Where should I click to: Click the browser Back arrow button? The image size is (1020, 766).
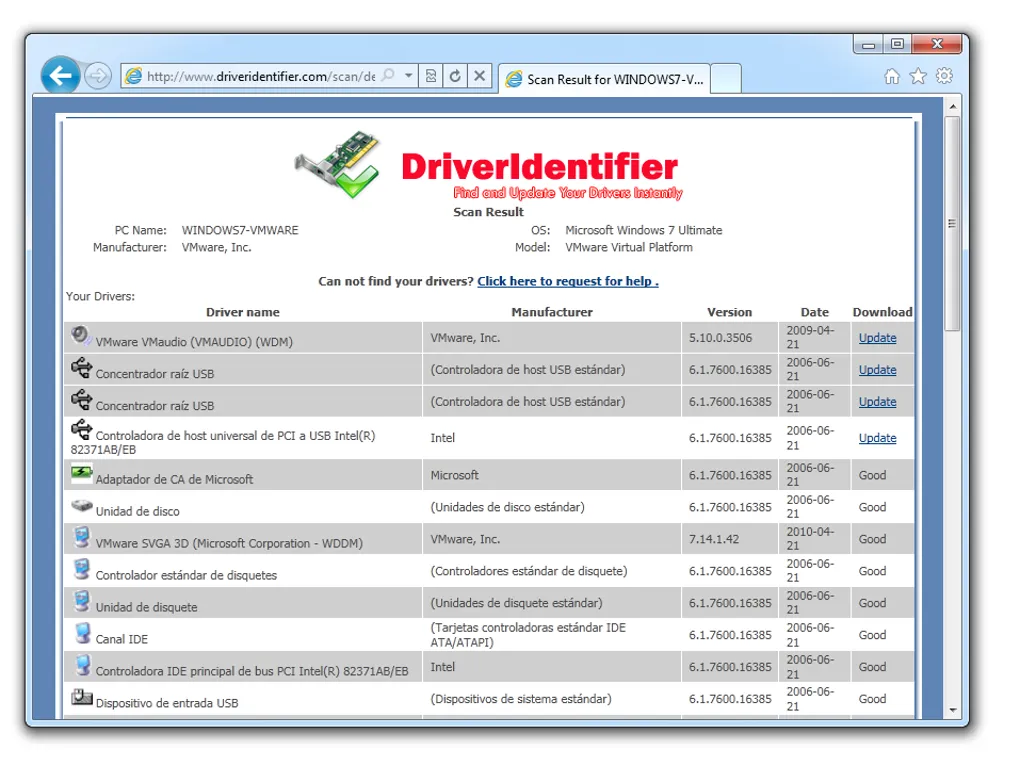coord(61,75)
